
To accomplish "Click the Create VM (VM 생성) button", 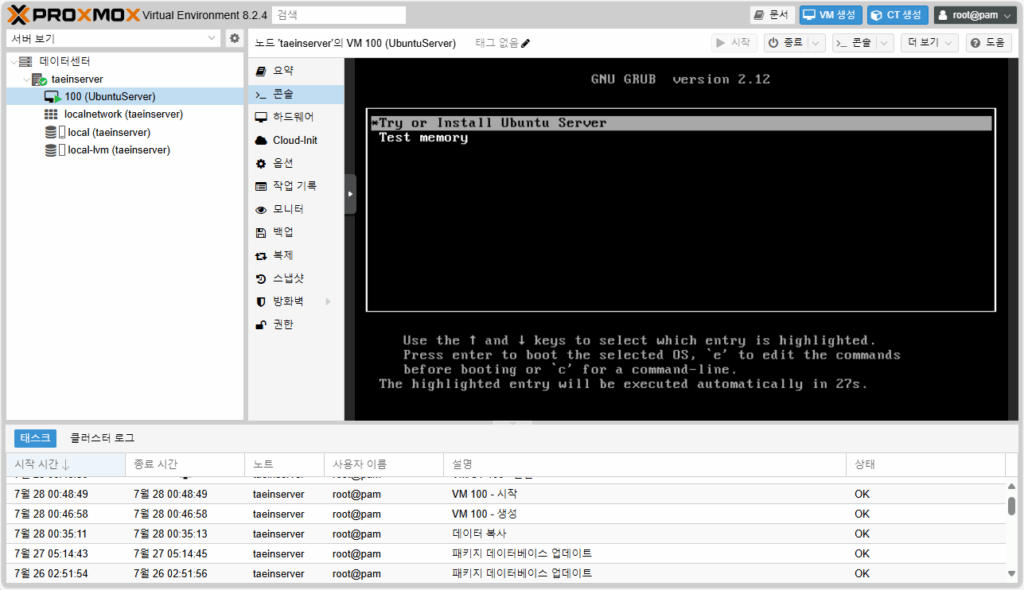I will click(830, 15).
